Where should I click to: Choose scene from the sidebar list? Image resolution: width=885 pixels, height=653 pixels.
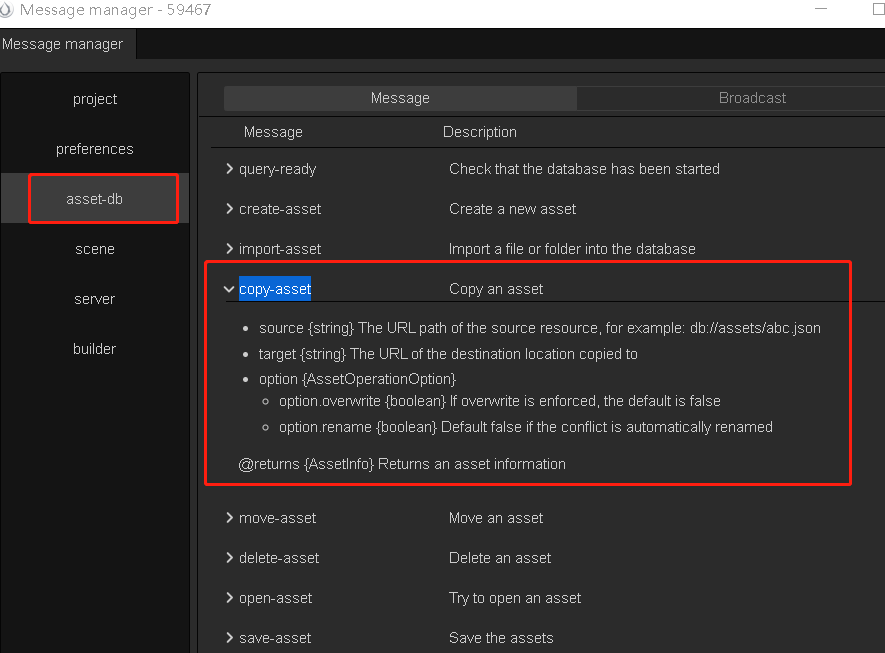pyautogui.click(x=95, y=249)
